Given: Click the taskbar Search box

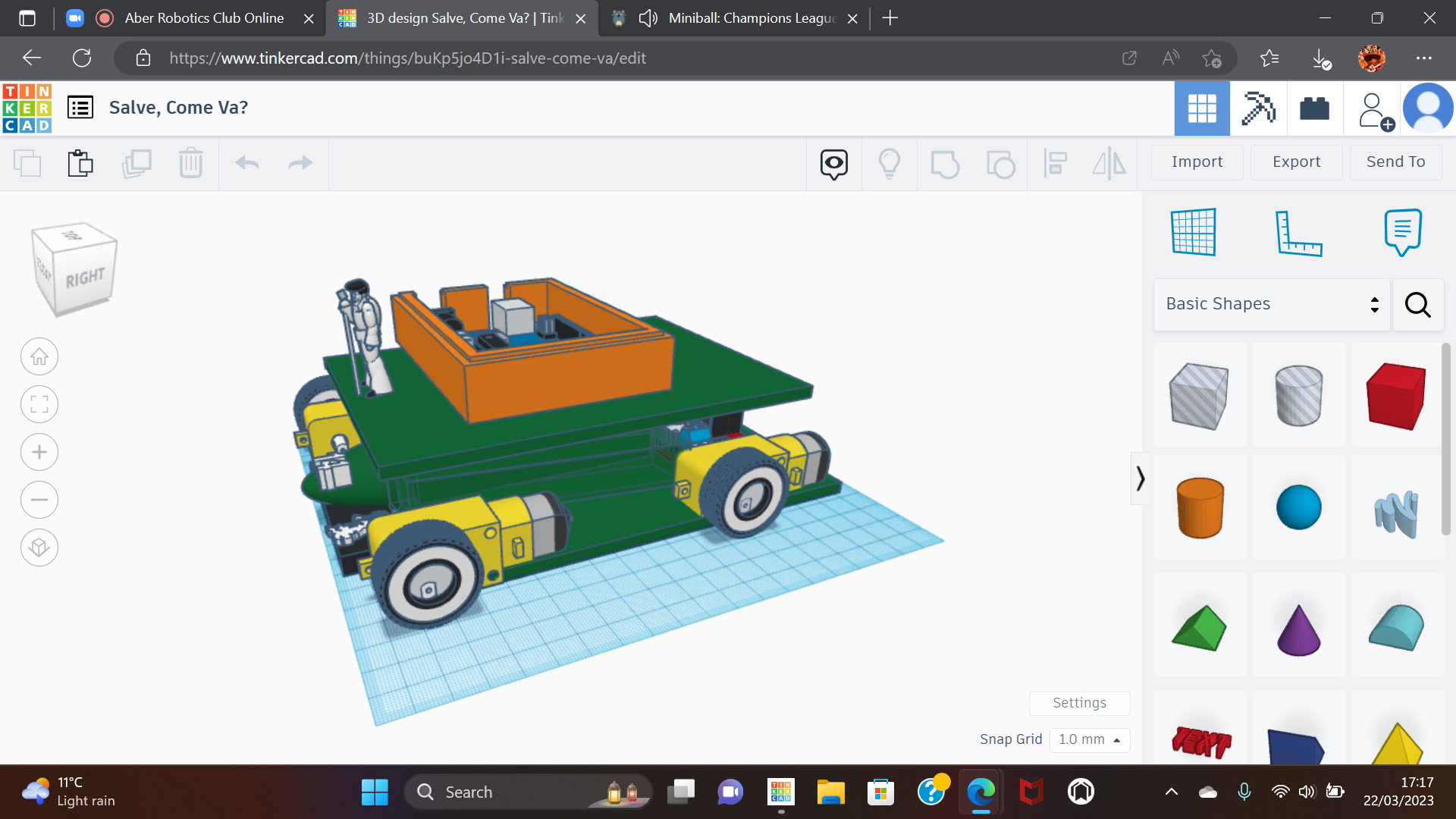Looking at the screenshot, I should pos(529,792).
